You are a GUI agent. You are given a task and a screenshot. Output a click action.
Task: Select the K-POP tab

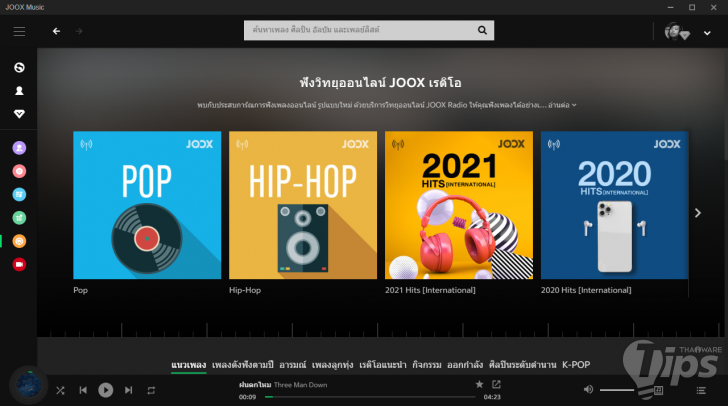tap(576, 365)
